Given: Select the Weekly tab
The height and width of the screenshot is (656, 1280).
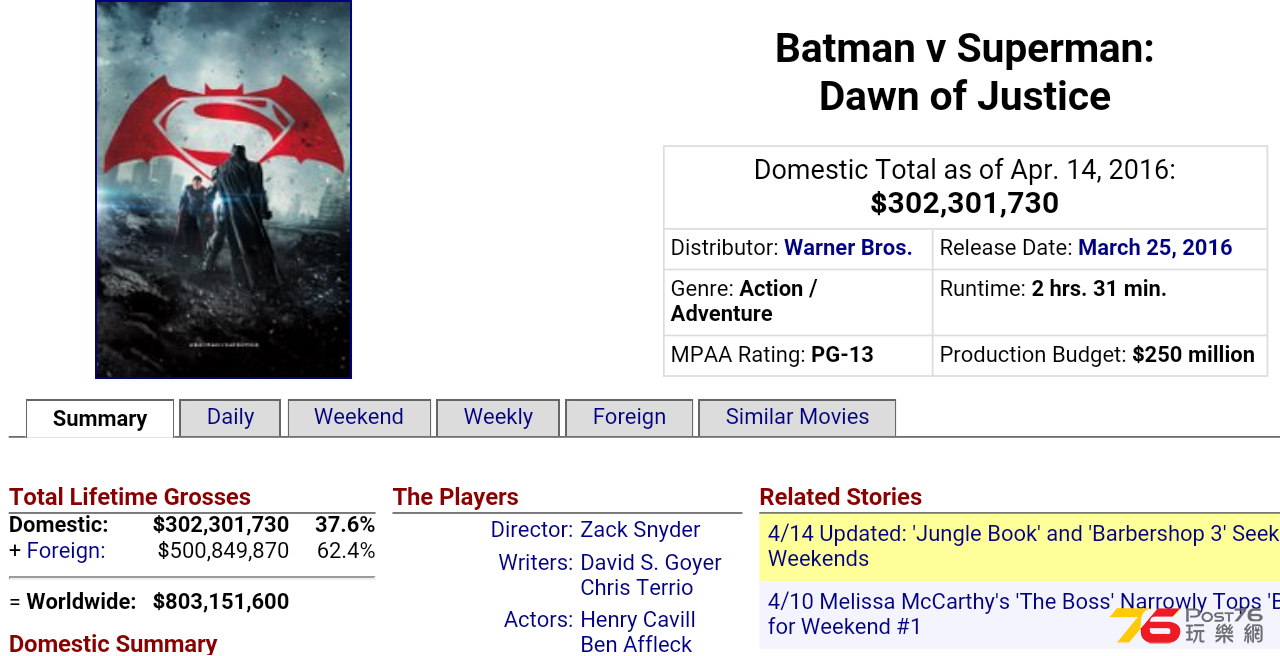Looking at the screenshot, I should click(x=498, y=417).
